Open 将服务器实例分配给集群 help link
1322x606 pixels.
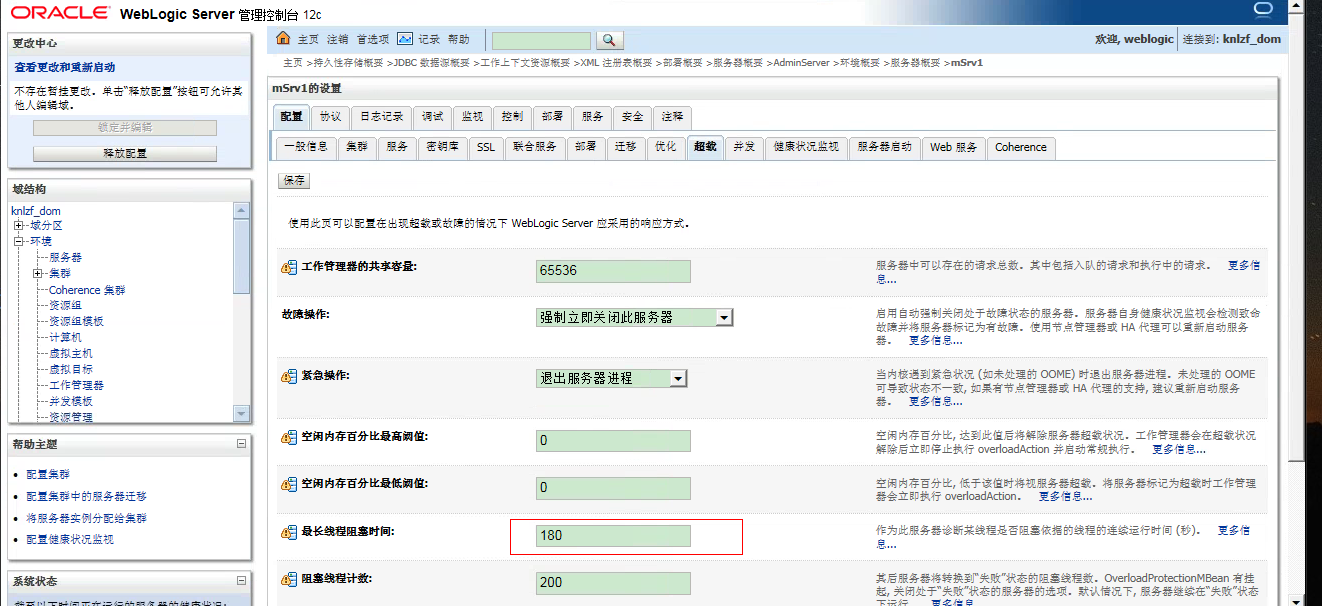pos(87,518)
